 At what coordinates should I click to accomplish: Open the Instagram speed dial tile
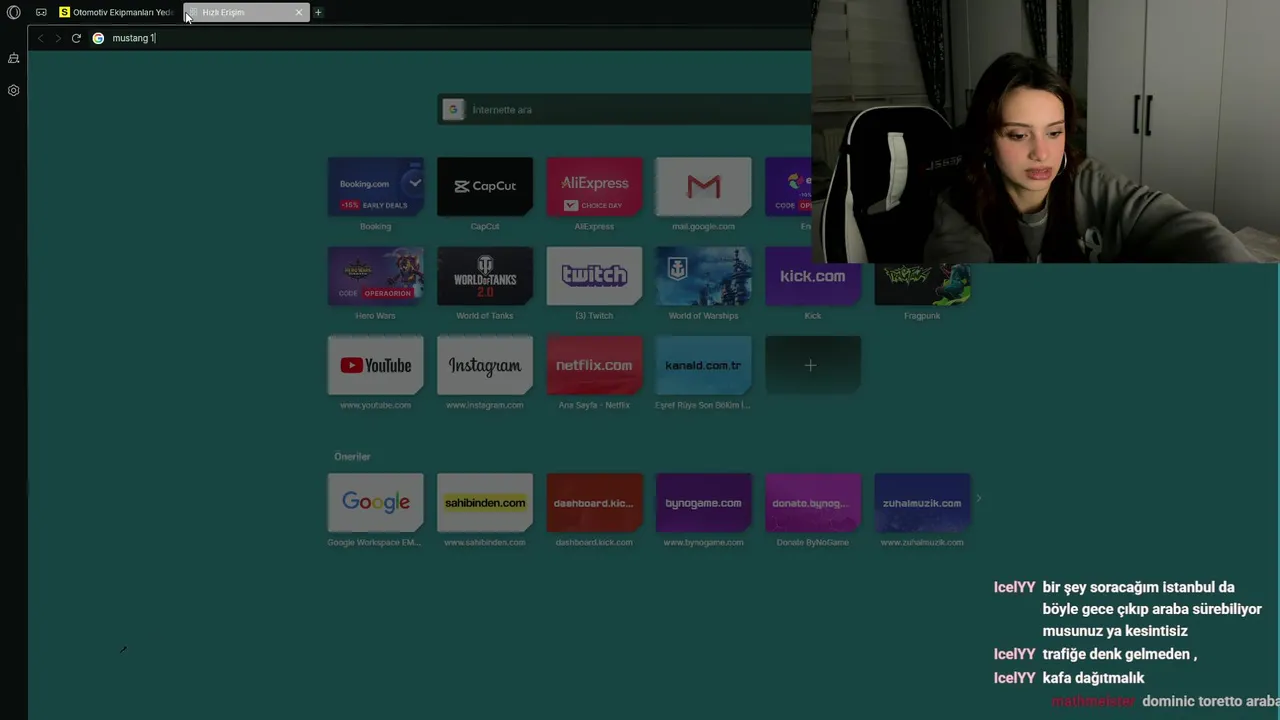[x=485, y=365]
